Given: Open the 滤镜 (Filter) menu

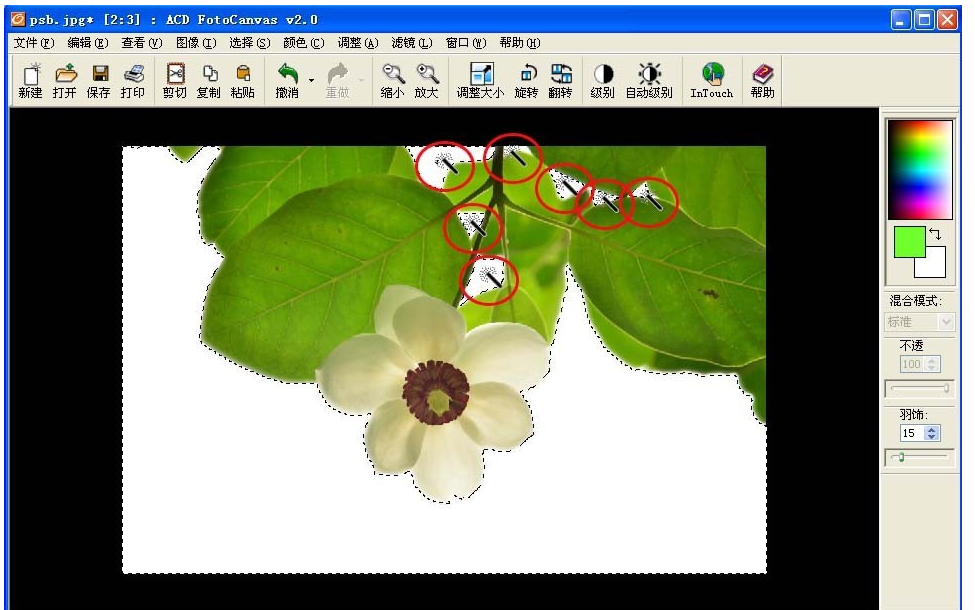Looking at the screenshot, I should tap(411, 43).
